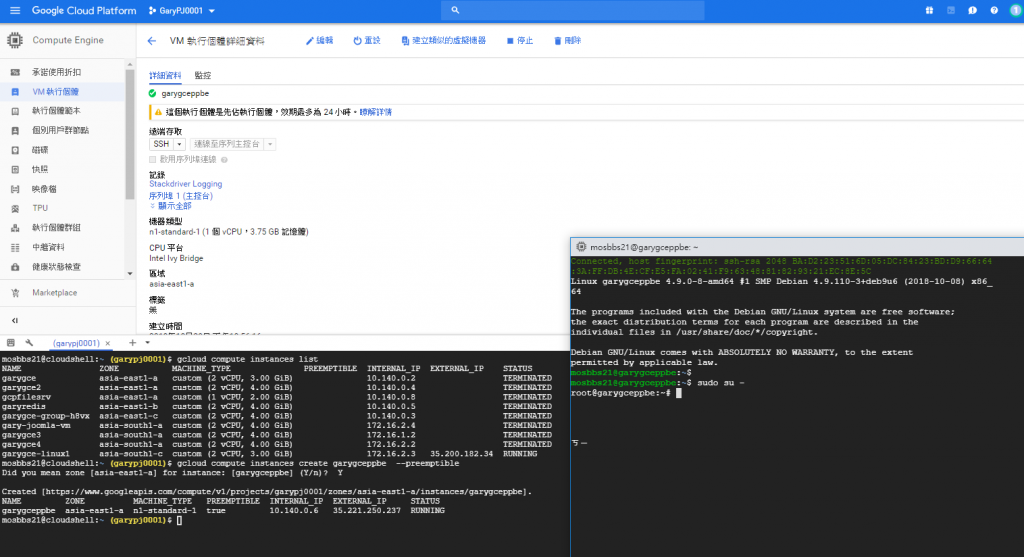Click 建立類似的虛擬機器 (create similar) button
The height and width of the screenshot is (557, 1024).
[443, 40]
